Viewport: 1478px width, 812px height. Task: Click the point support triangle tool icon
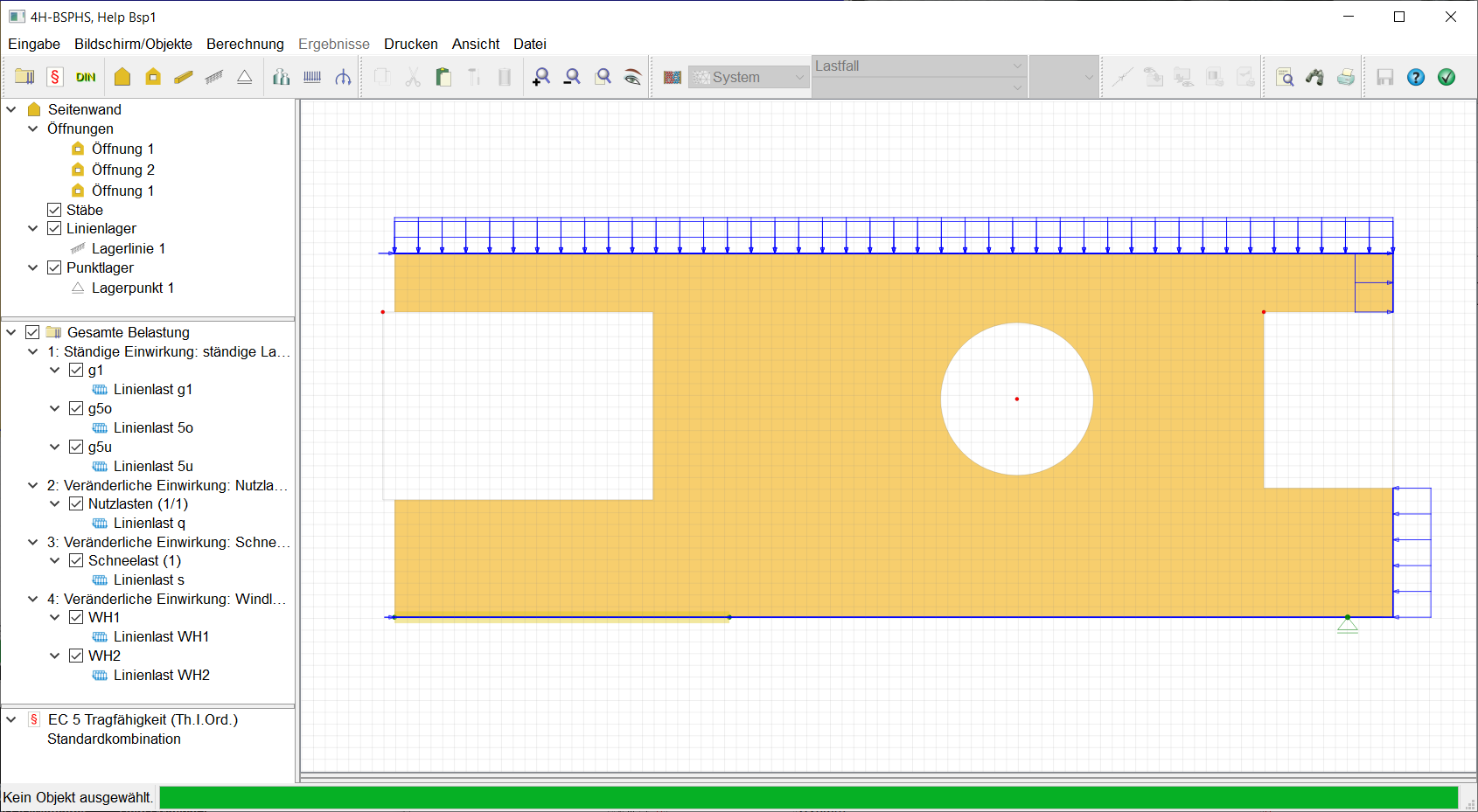pos(245,77)
